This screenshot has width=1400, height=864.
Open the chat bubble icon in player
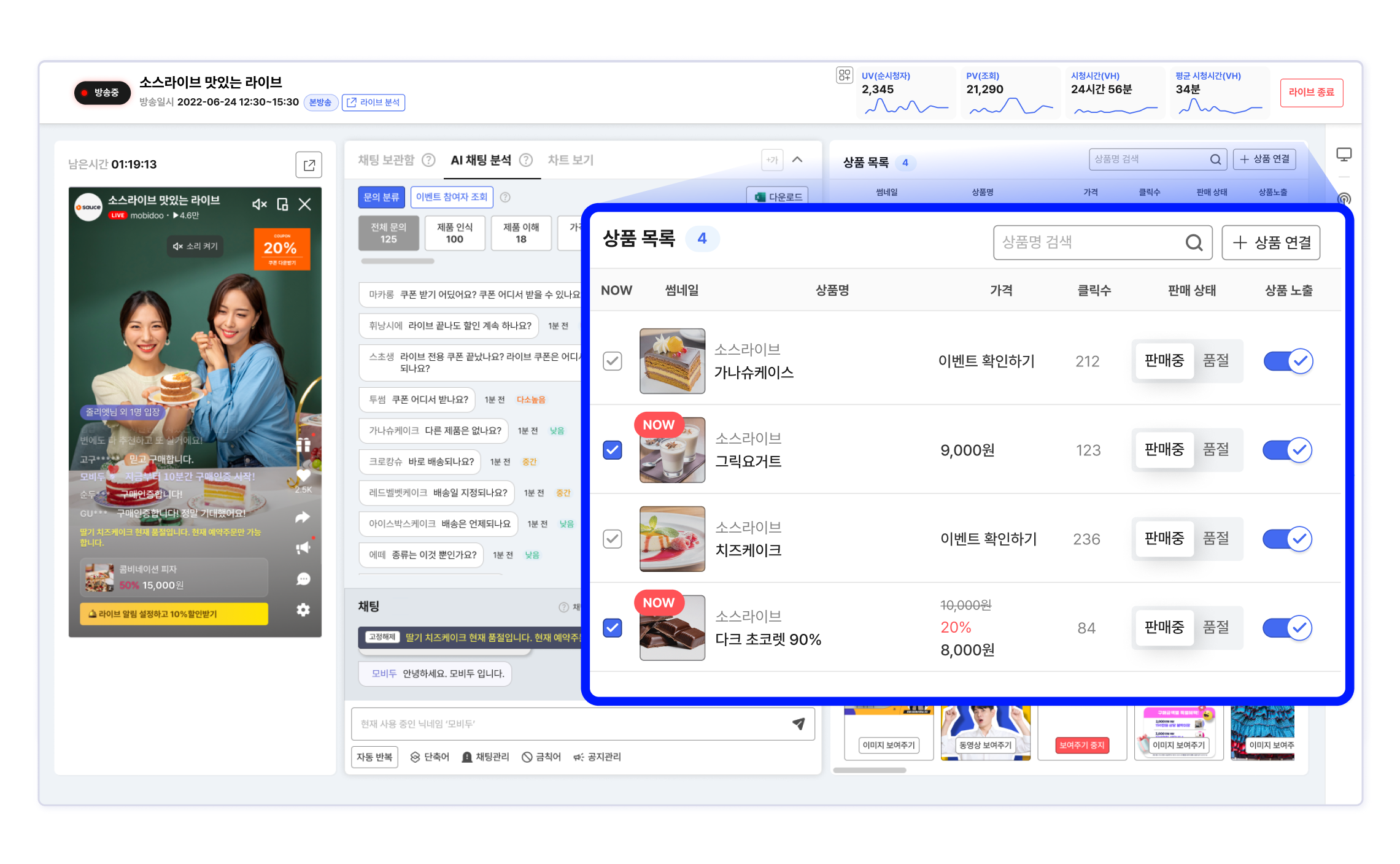point(303,579)
